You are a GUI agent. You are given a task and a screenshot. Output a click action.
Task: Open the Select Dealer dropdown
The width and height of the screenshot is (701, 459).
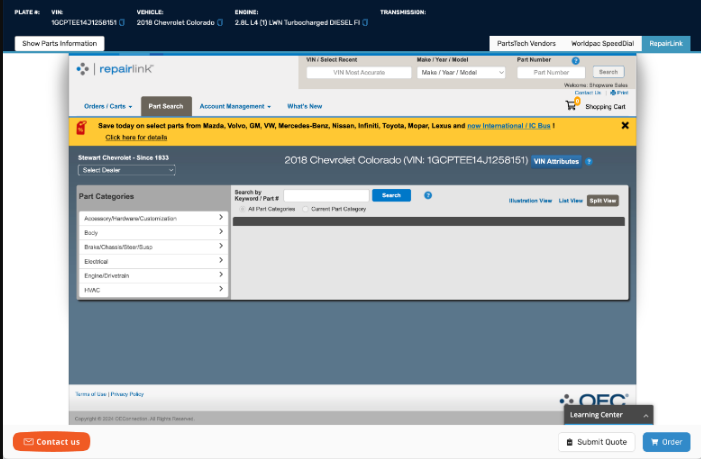[x=127, y=170]
